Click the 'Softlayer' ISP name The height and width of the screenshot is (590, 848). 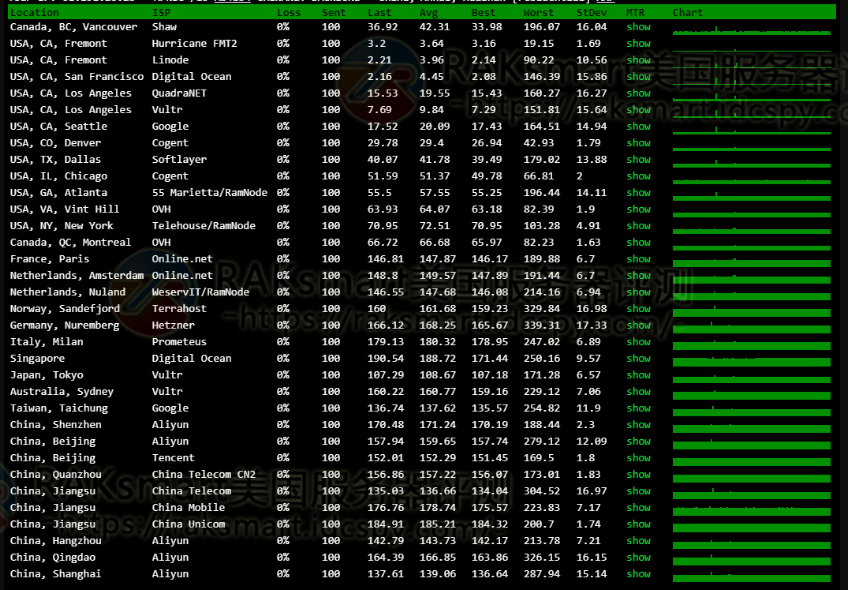coord(179,160)
